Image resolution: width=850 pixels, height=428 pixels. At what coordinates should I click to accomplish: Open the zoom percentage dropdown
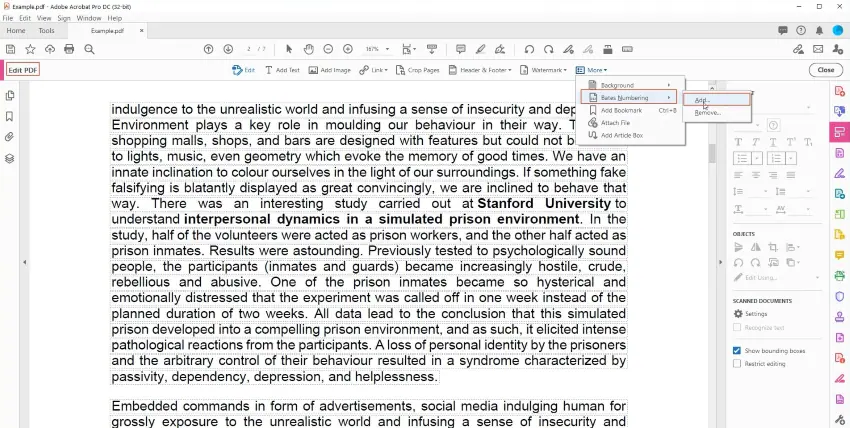(388, 49)
